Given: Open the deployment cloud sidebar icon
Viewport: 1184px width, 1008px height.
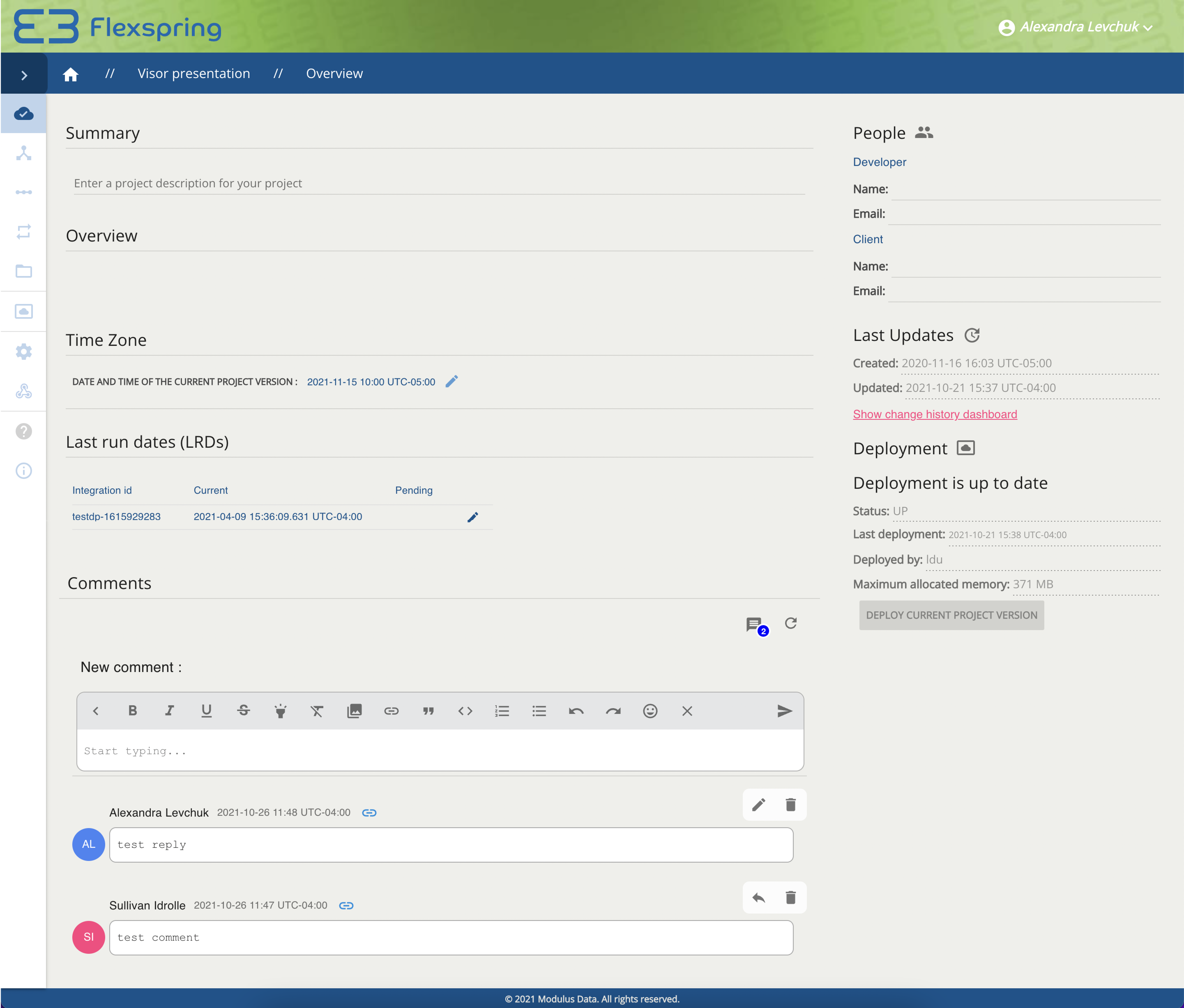Looking at the screenshot, I should coord(23,311).
